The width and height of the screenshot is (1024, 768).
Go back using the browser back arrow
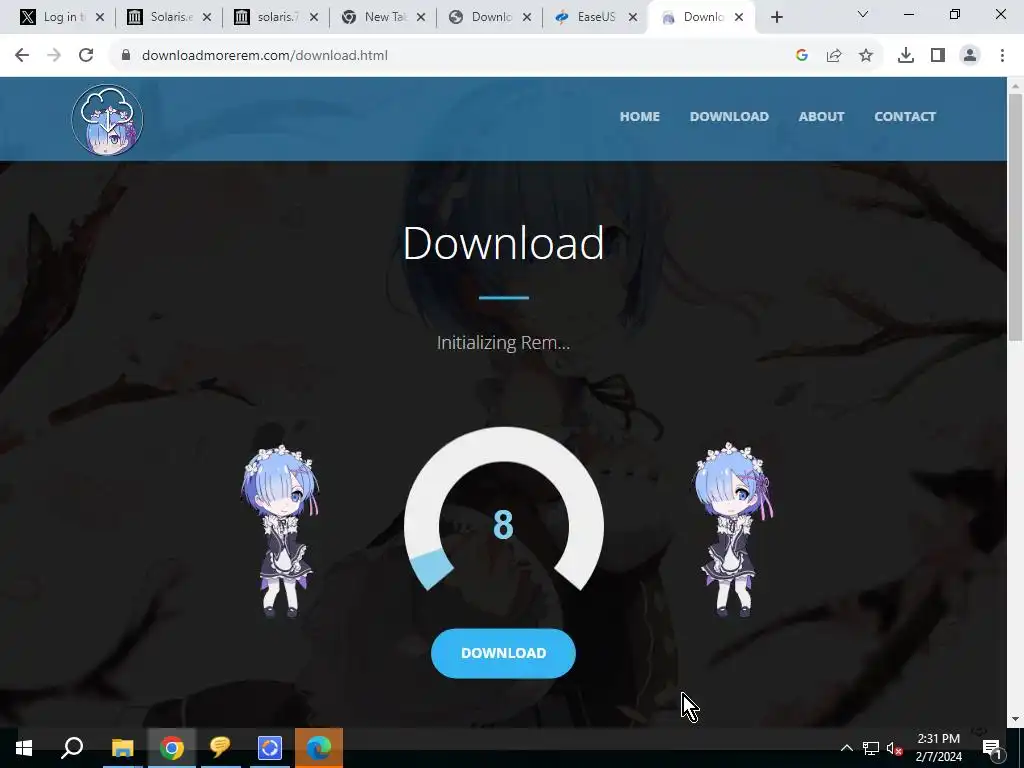point(22,56)
